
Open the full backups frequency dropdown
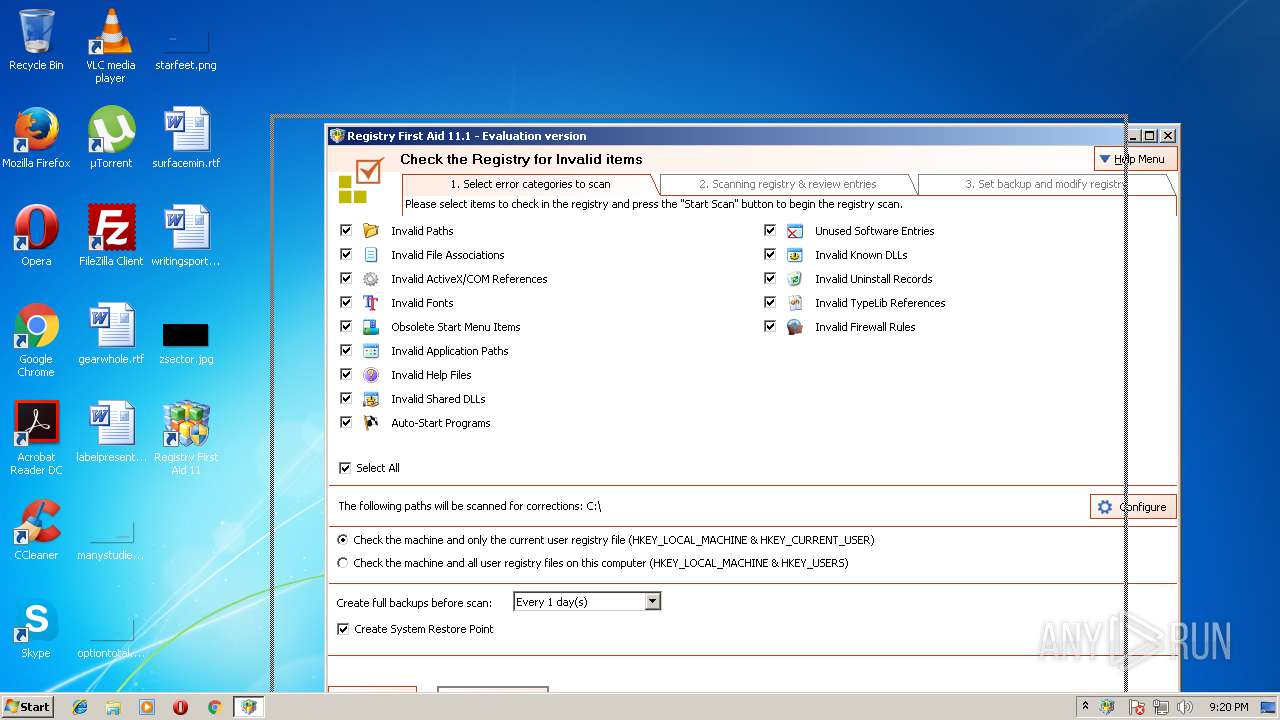[653, 602]
